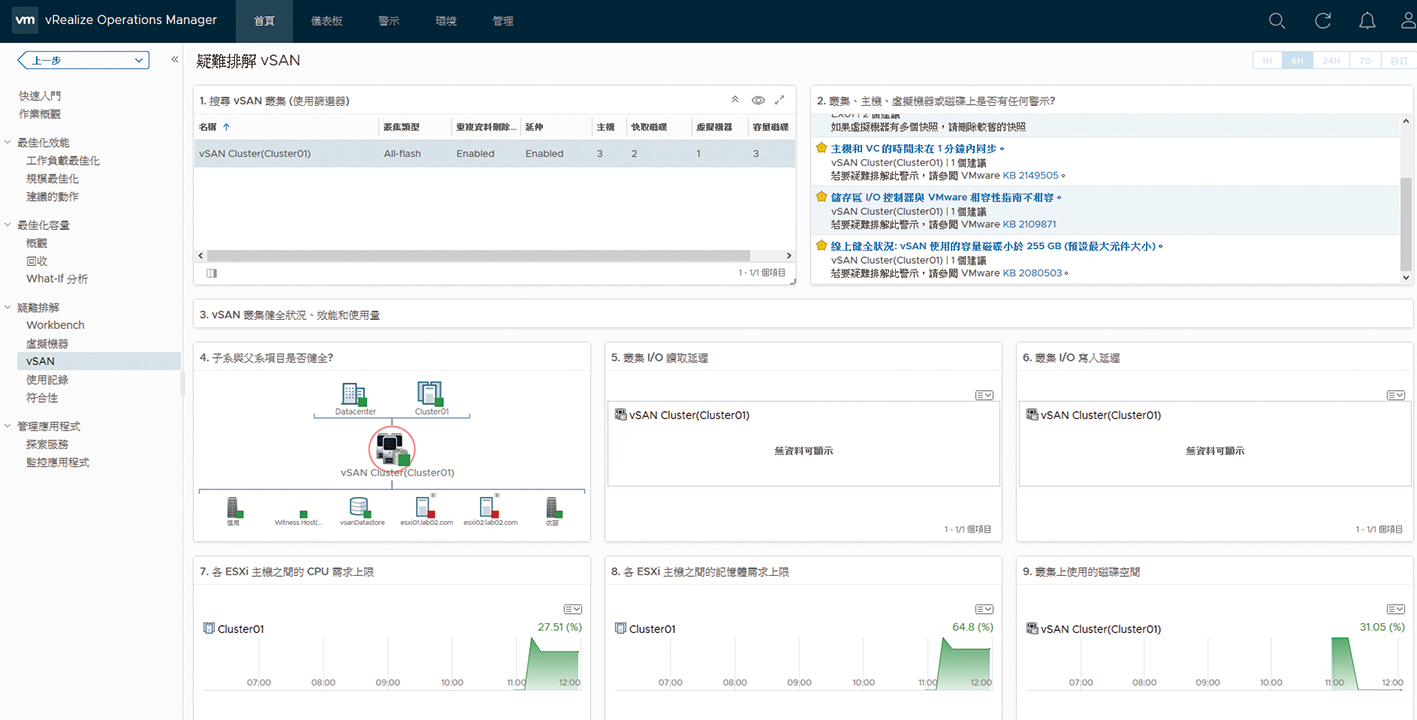Select the circled vSAN Cluster icon in map
The image size is (1417, 720).
392,448
